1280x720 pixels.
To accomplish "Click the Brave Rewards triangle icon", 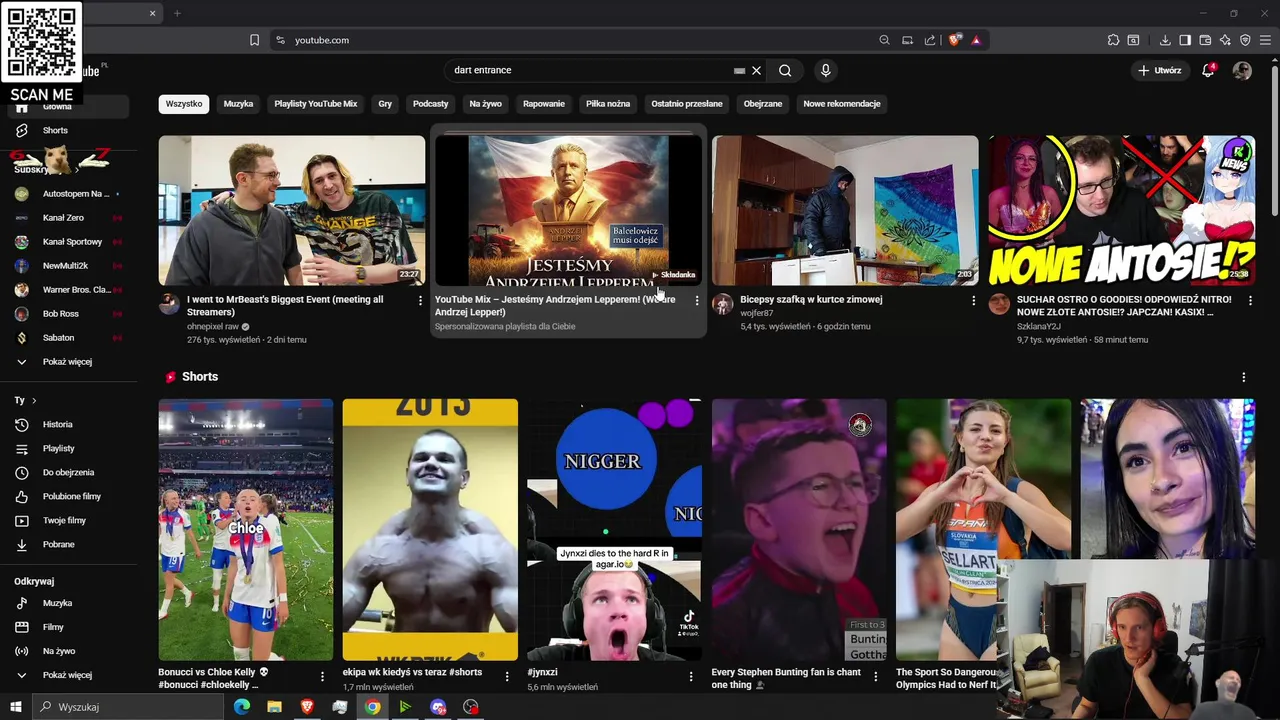I will pyautogui.click(x=976, y=40).
